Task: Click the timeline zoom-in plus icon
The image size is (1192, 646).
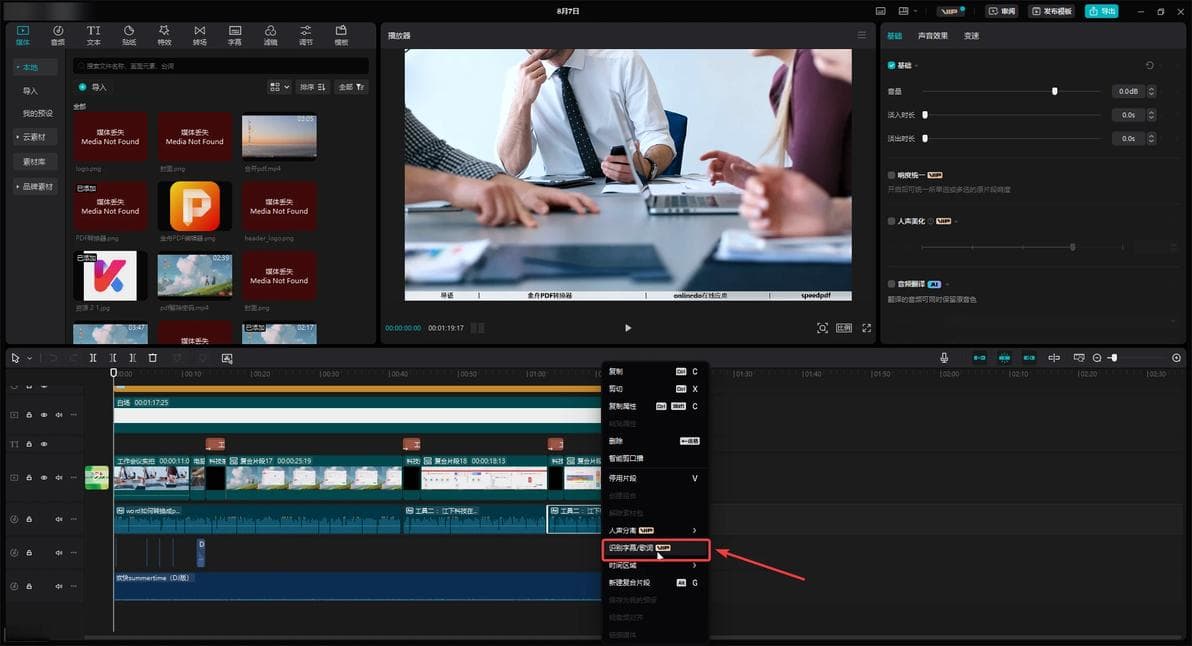Action: (x=1176, y=358)
